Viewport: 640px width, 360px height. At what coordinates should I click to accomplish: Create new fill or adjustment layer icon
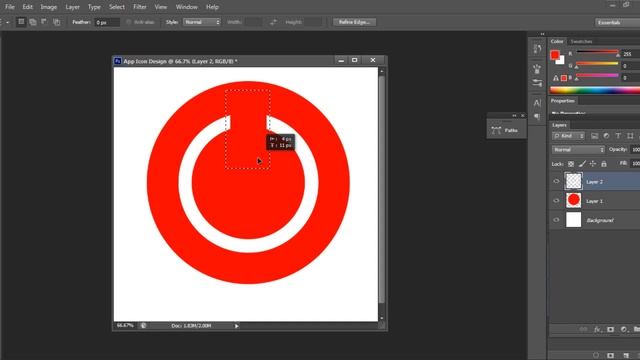pyautogui.click(x=624, y=329)
